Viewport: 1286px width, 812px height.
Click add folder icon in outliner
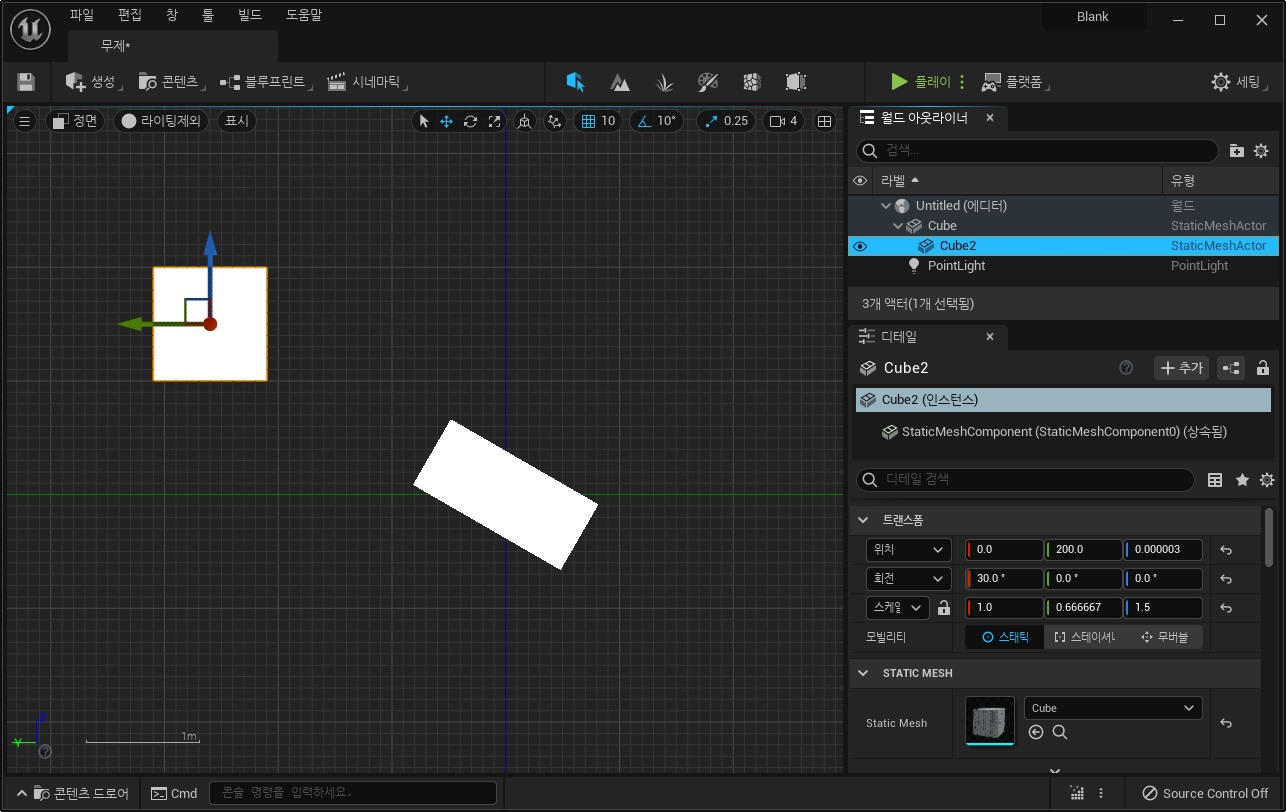[x=1237, y=151]
